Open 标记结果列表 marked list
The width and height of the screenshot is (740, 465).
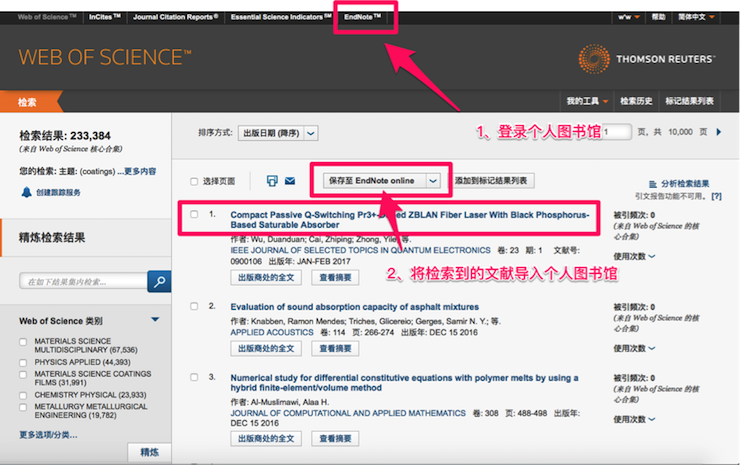[x=689, y=101]
